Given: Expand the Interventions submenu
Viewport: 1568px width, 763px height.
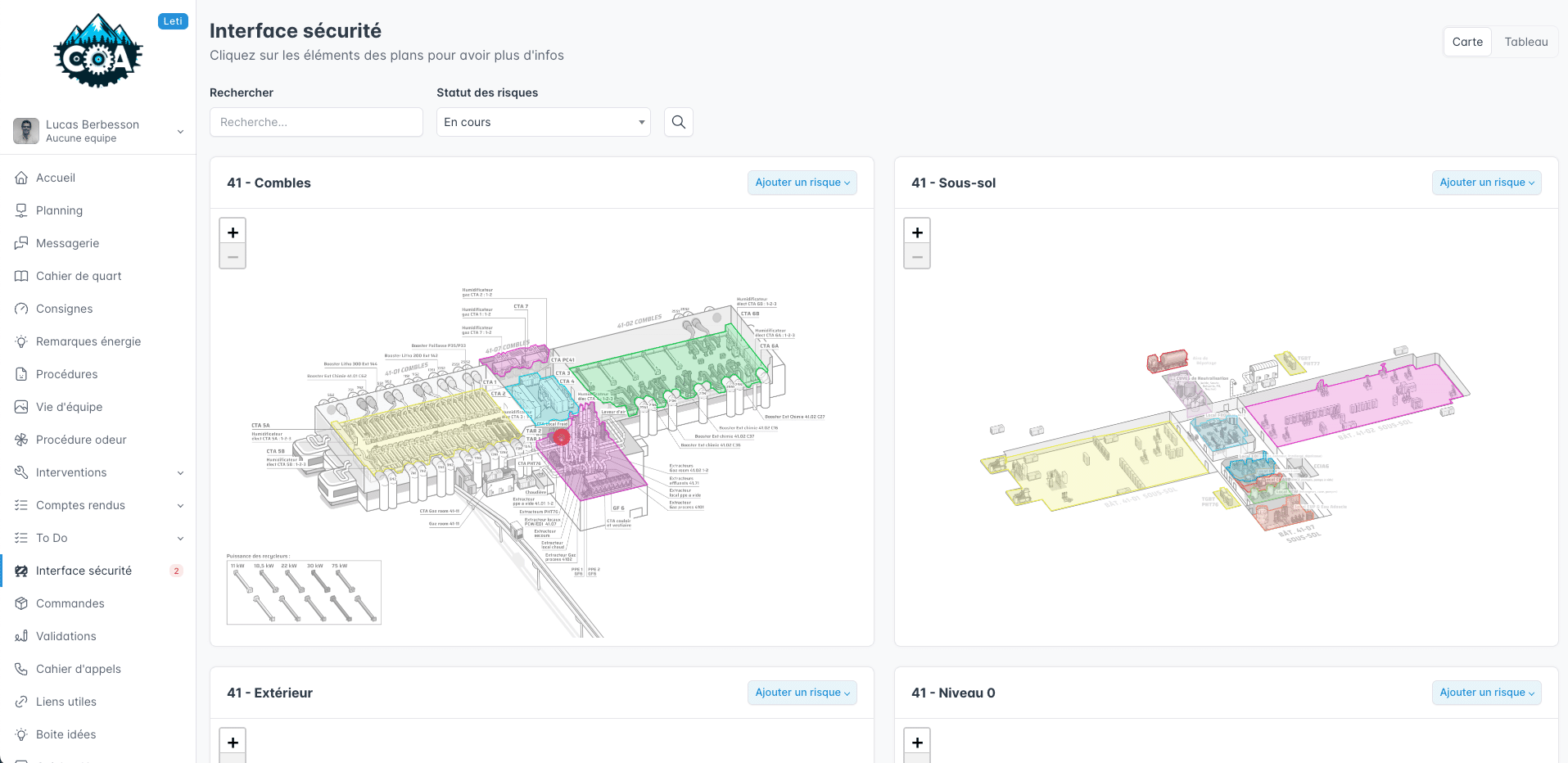Looking at the screenshot, I should pyautogui.click(x=180, y=472).
